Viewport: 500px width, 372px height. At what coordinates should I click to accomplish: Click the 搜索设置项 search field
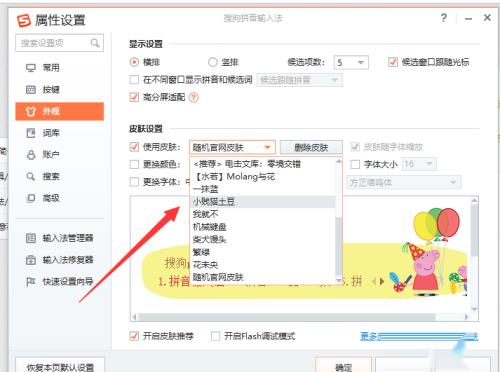point(60,43)
